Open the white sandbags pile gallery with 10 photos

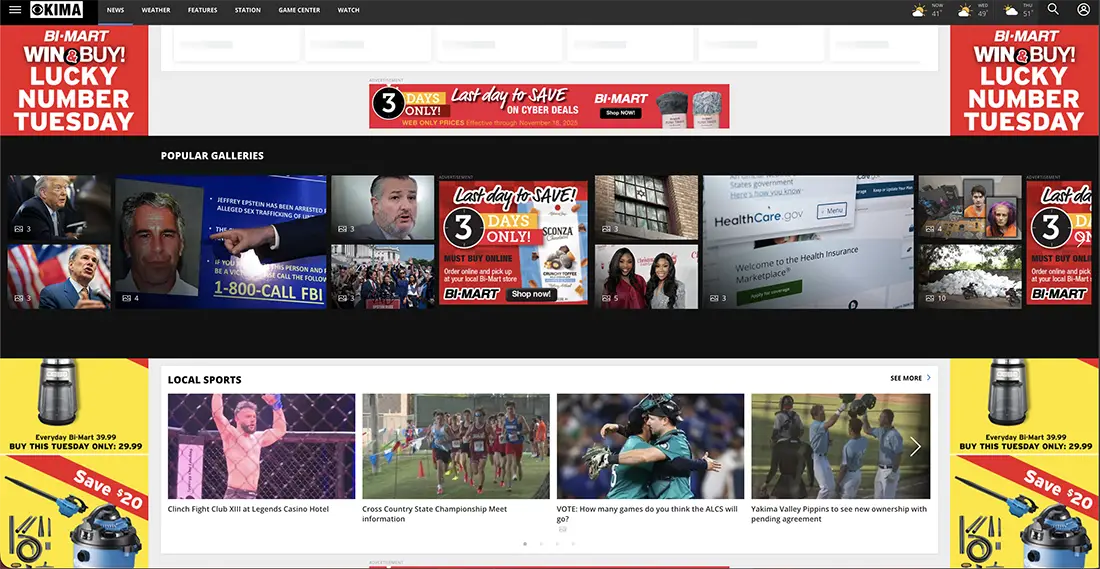click(970, 276)
